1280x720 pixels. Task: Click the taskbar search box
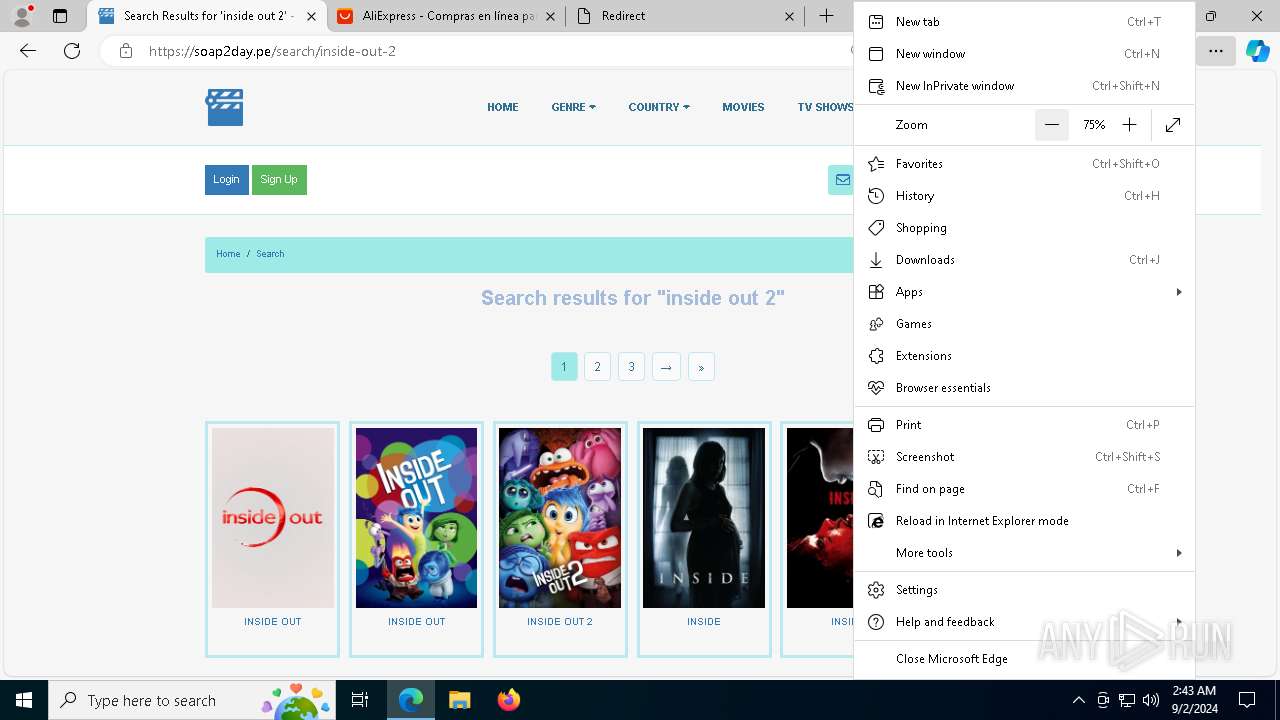click(x=192, y=700)
